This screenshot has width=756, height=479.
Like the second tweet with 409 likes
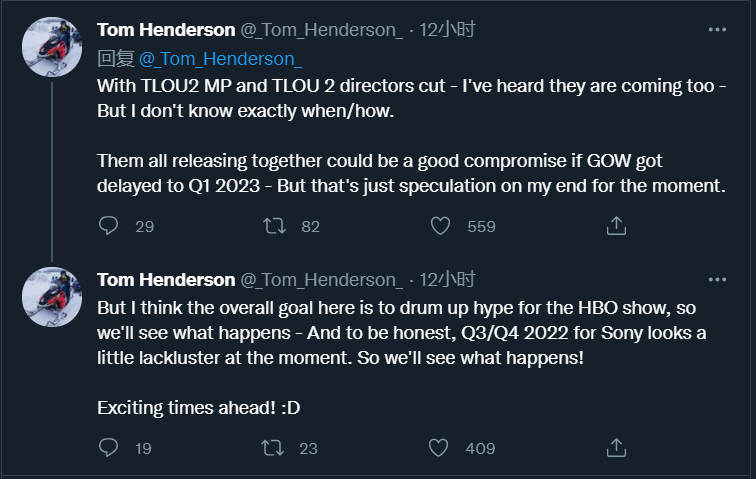(x=439, y=448)
